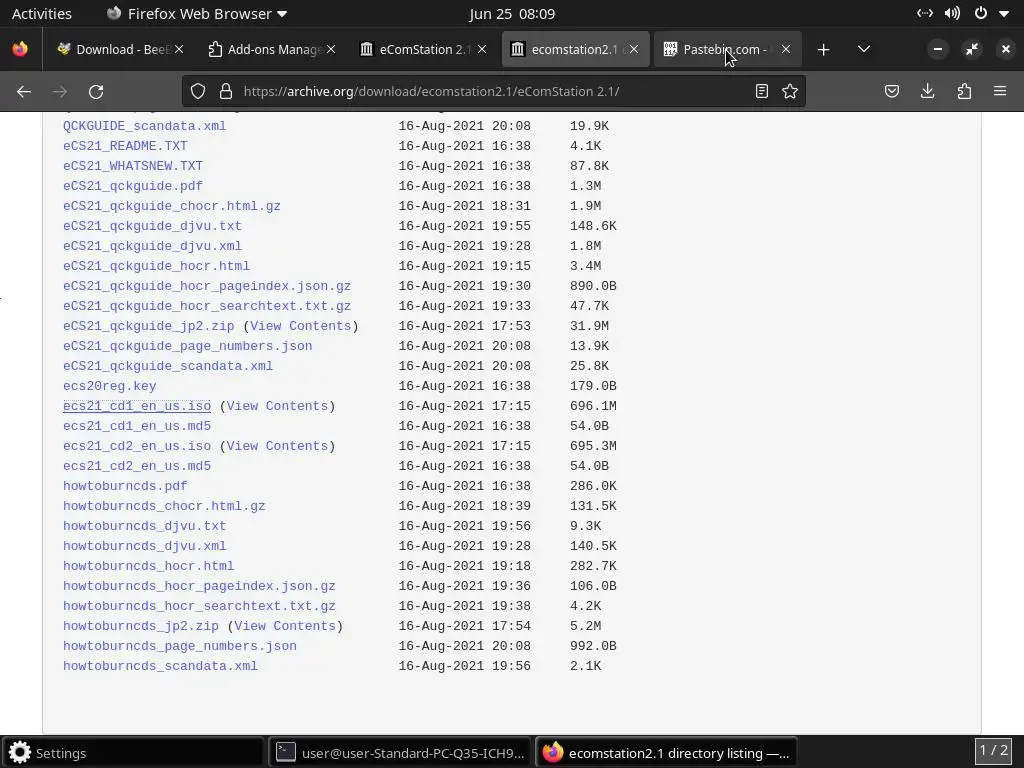
Task: Download eCS21_qckguide_jp2.zip archive
Action: pyautogui.click(x=149, y=326)
